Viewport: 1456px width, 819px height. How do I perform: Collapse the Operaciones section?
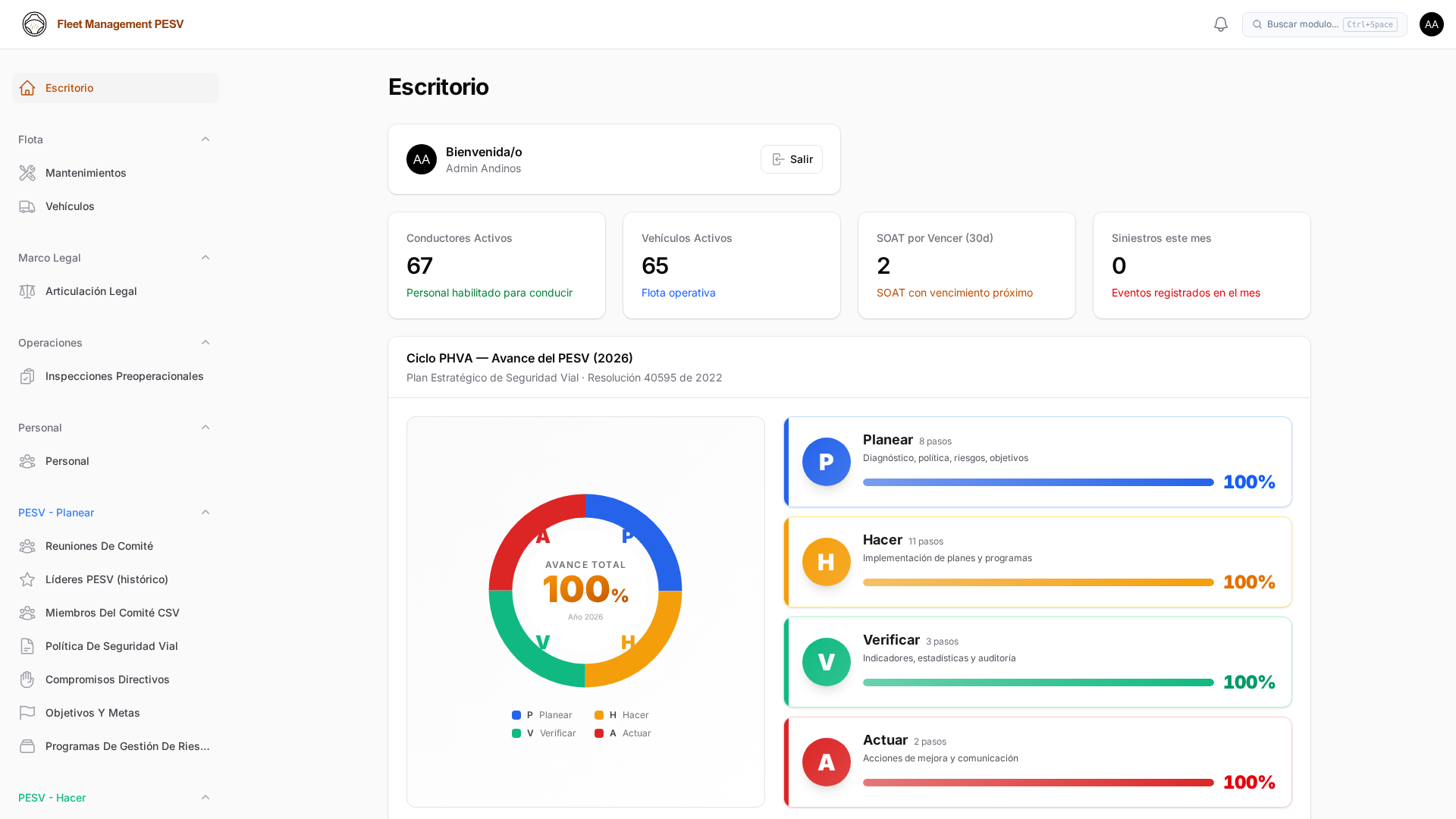(206, 343)
